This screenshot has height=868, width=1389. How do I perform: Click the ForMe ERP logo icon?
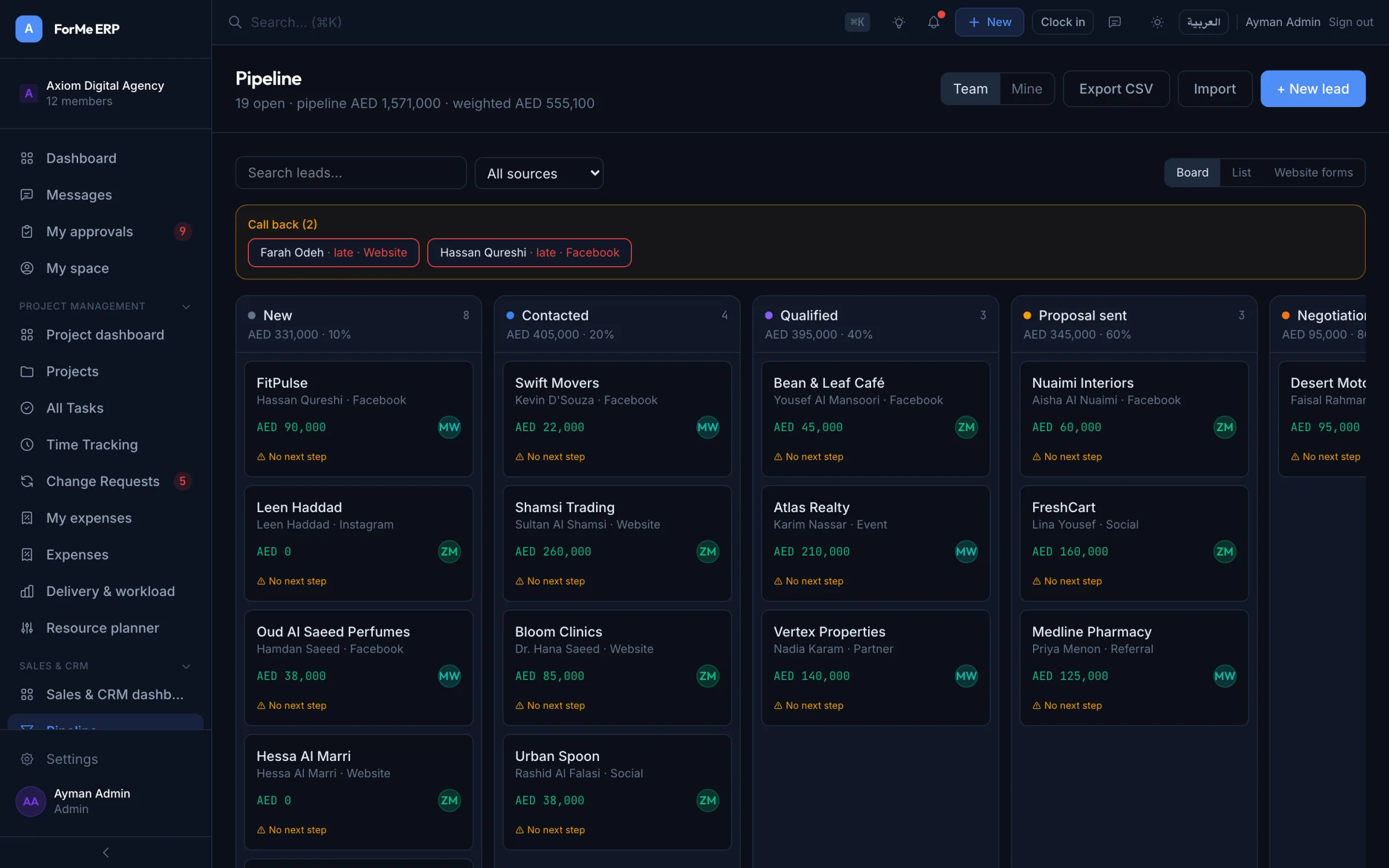[x=28, y=28]
